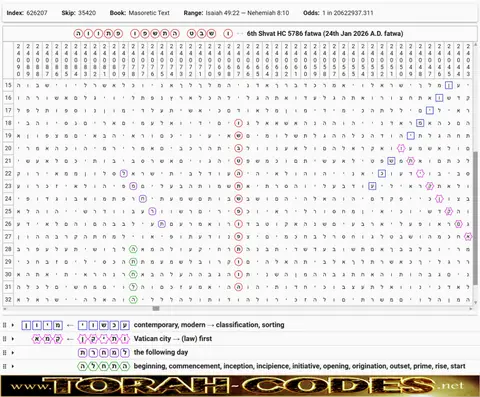Click the blue-squared letter in row 19
The width and height of the screenshot is (480, 397).
(x=411, y=136)
